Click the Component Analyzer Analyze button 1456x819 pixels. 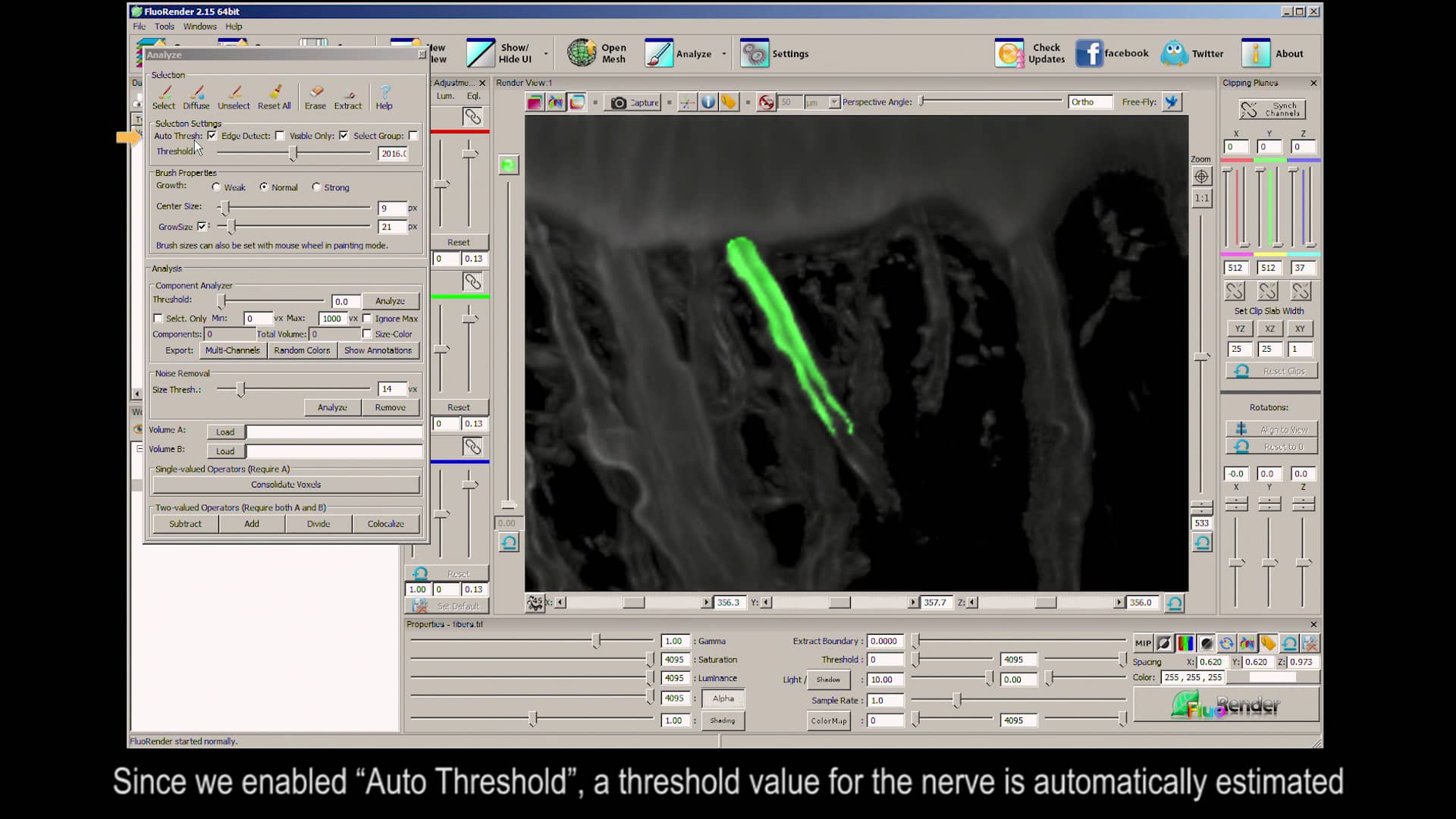coord(390,301)
